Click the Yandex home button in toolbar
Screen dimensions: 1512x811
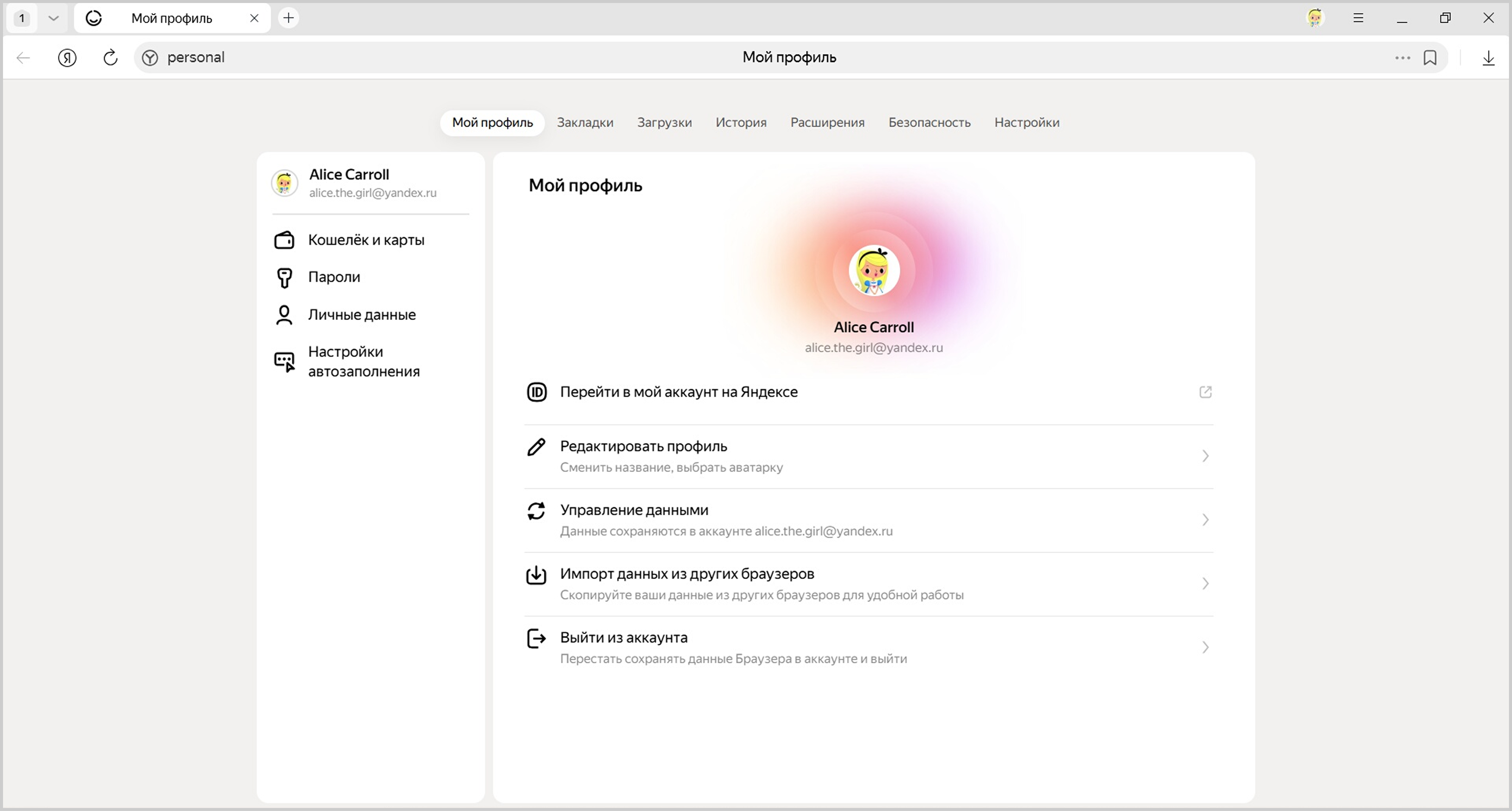tap(68, 57)
